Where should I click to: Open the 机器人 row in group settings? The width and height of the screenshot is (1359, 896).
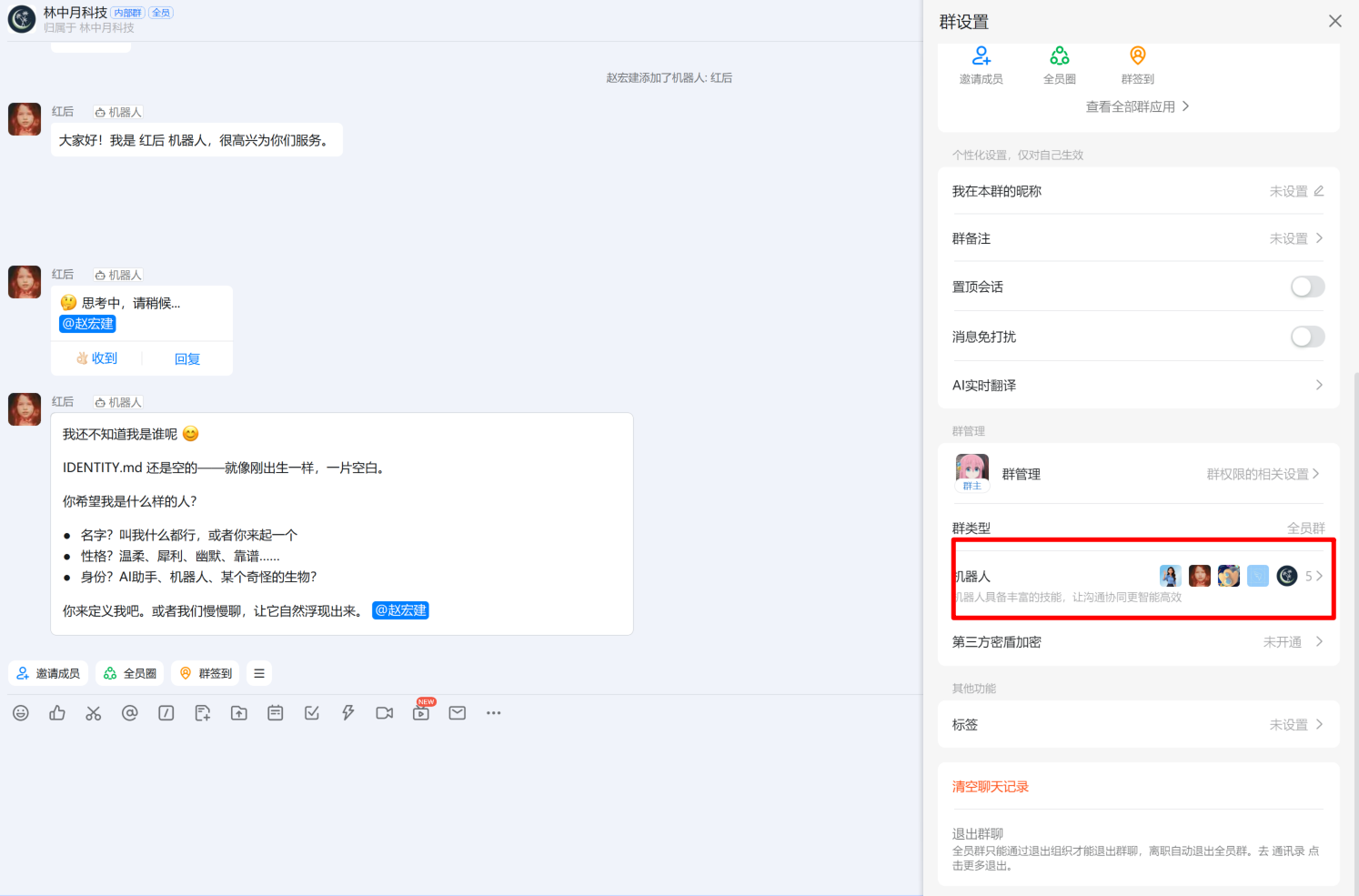click(x=1137, y=577)
